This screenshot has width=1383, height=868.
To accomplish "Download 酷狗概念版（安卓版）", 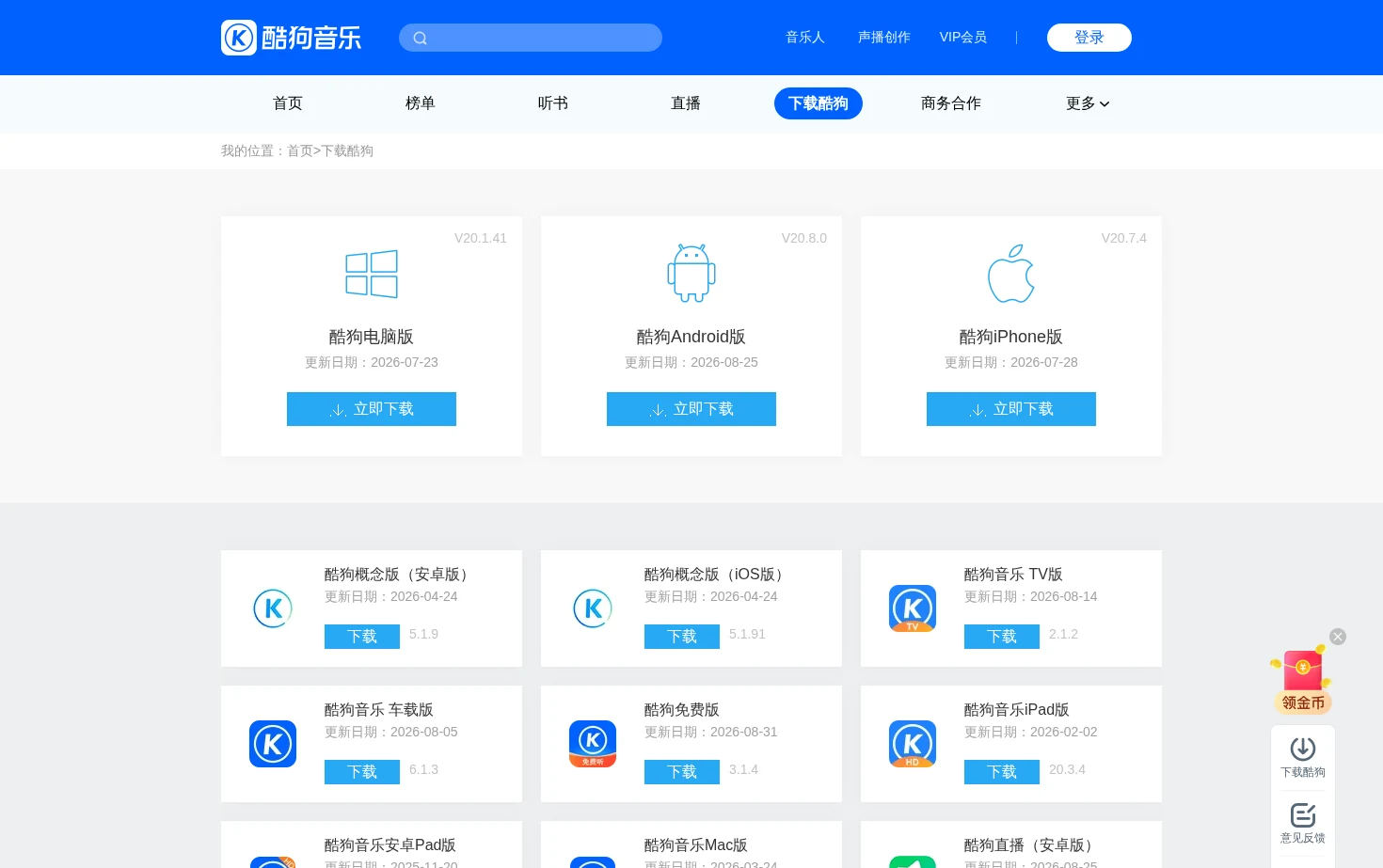I will [x=362, y=637].
